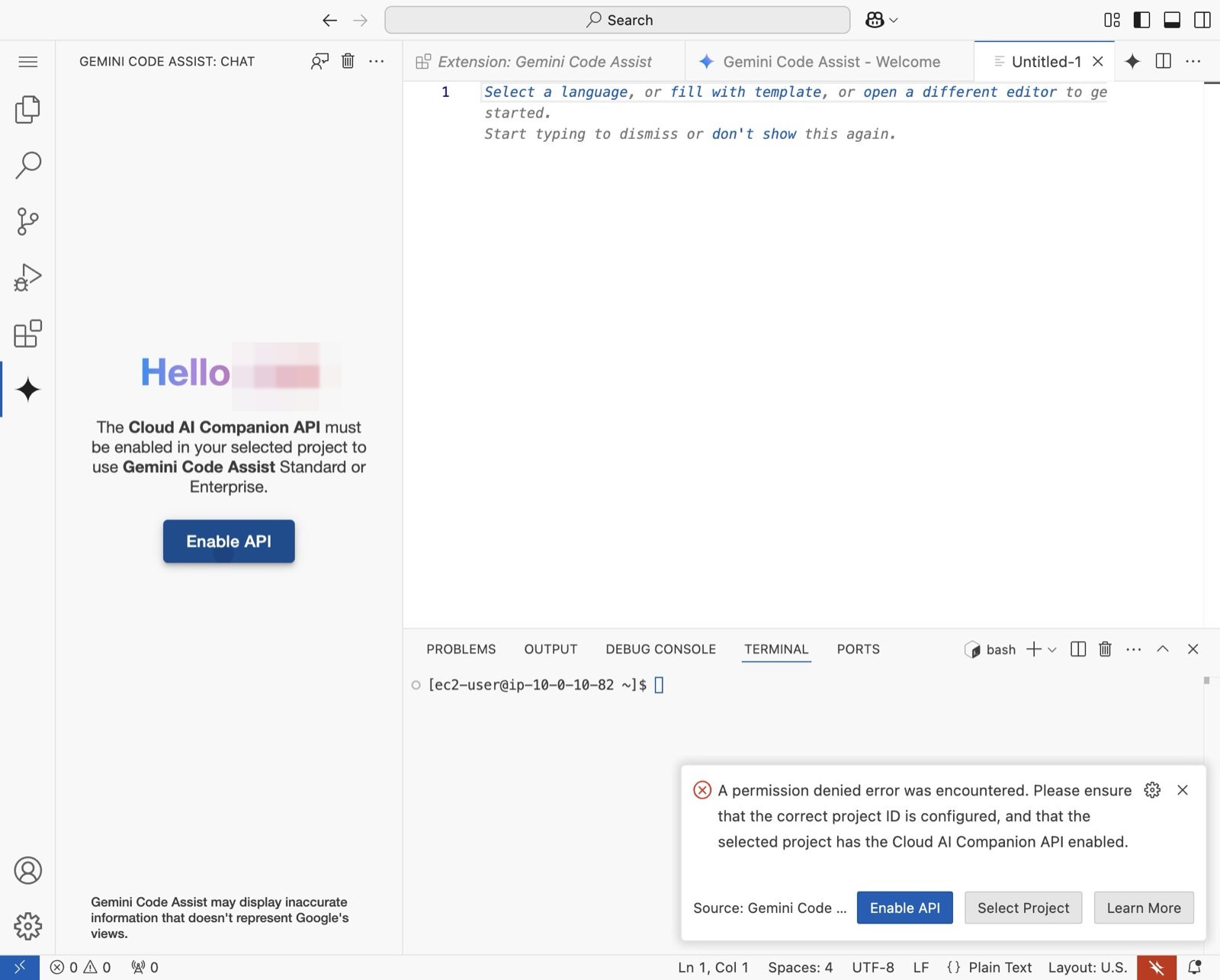Switch to Extension: Gemini Code Assist tab
The height and width of the screenshot is (980, 1220).
coord(544,62)
